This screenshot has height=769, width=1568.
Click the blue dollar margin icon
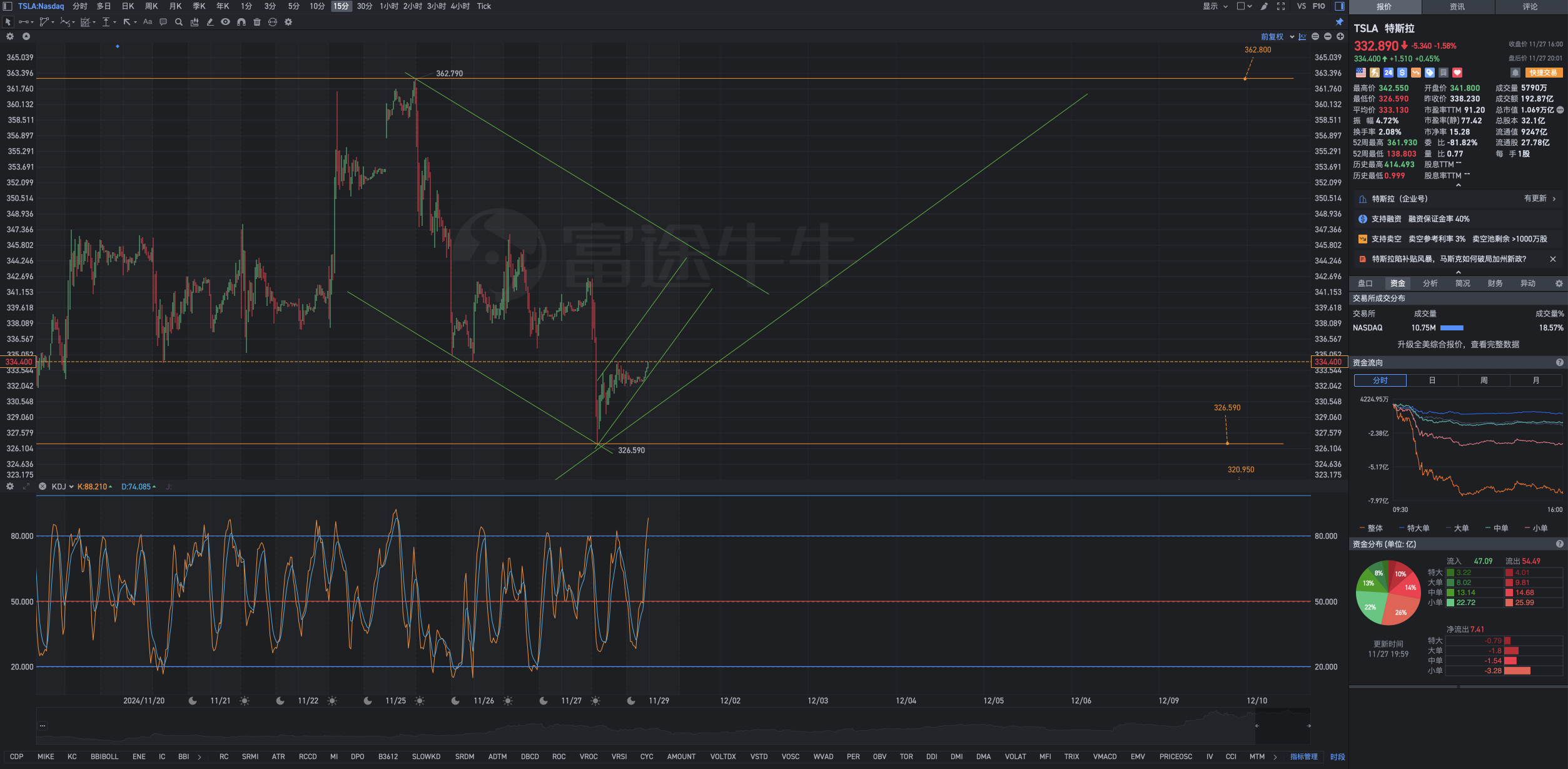[1402, 73]
